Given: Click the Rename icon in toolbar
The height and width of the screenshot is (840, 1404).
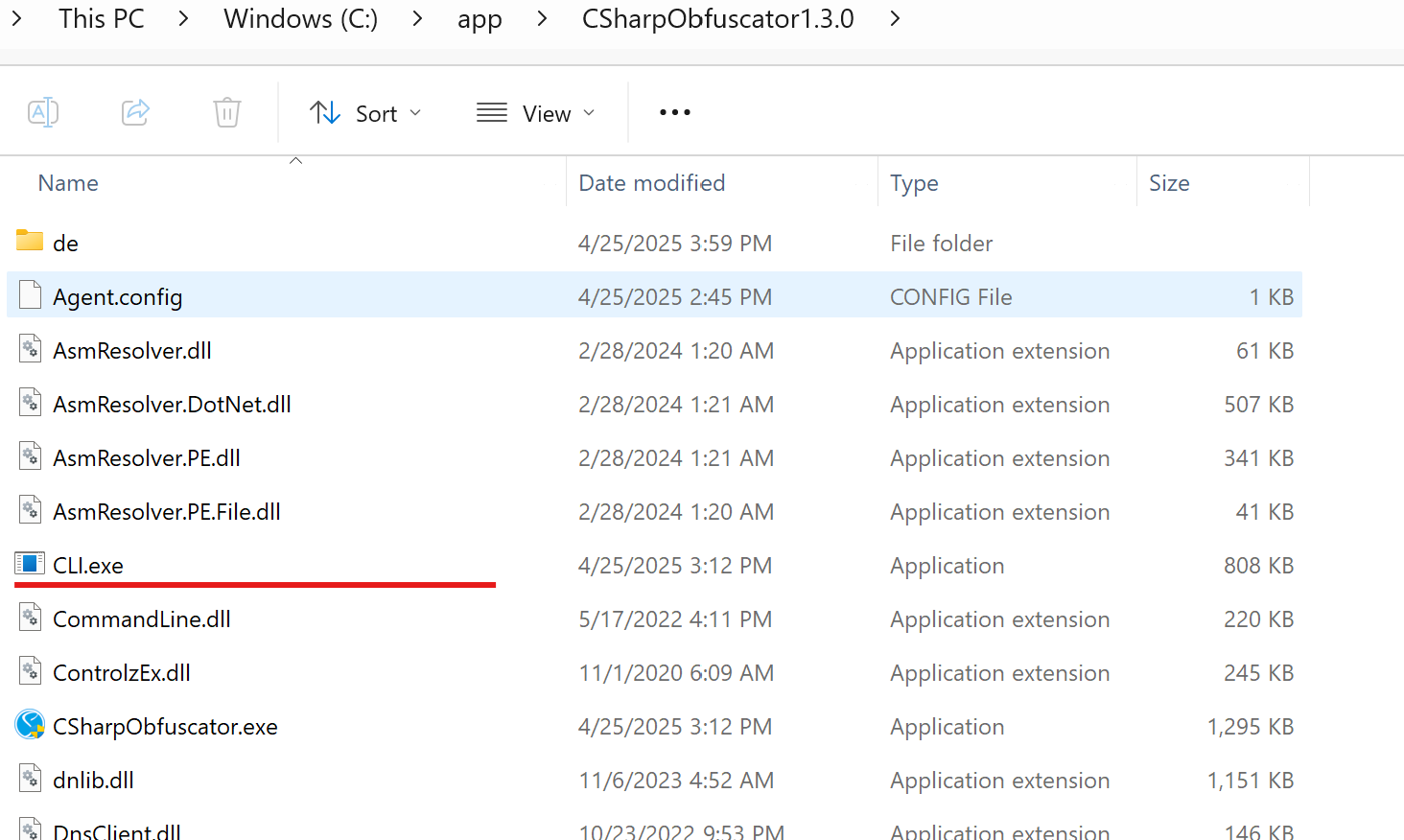Looking at the screenshot, I should (x=43, y=113).
